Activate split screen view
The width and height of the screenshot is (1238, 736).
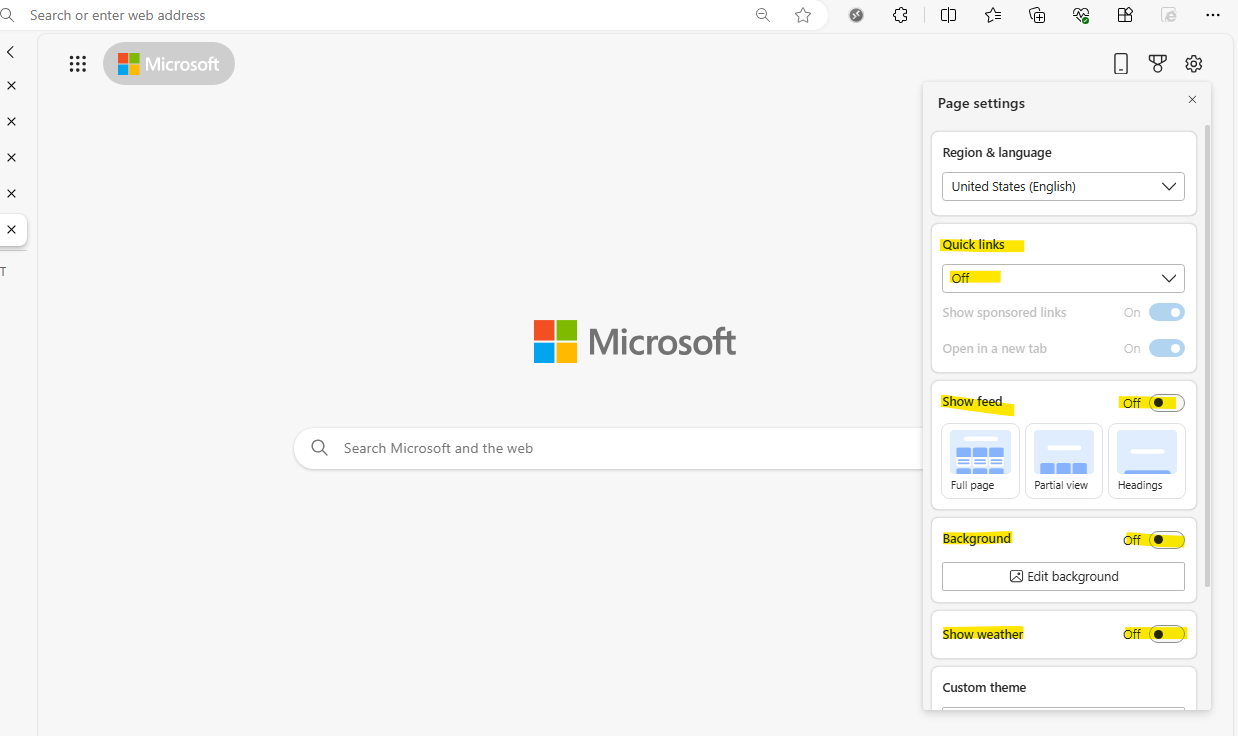tap(948, 15)
